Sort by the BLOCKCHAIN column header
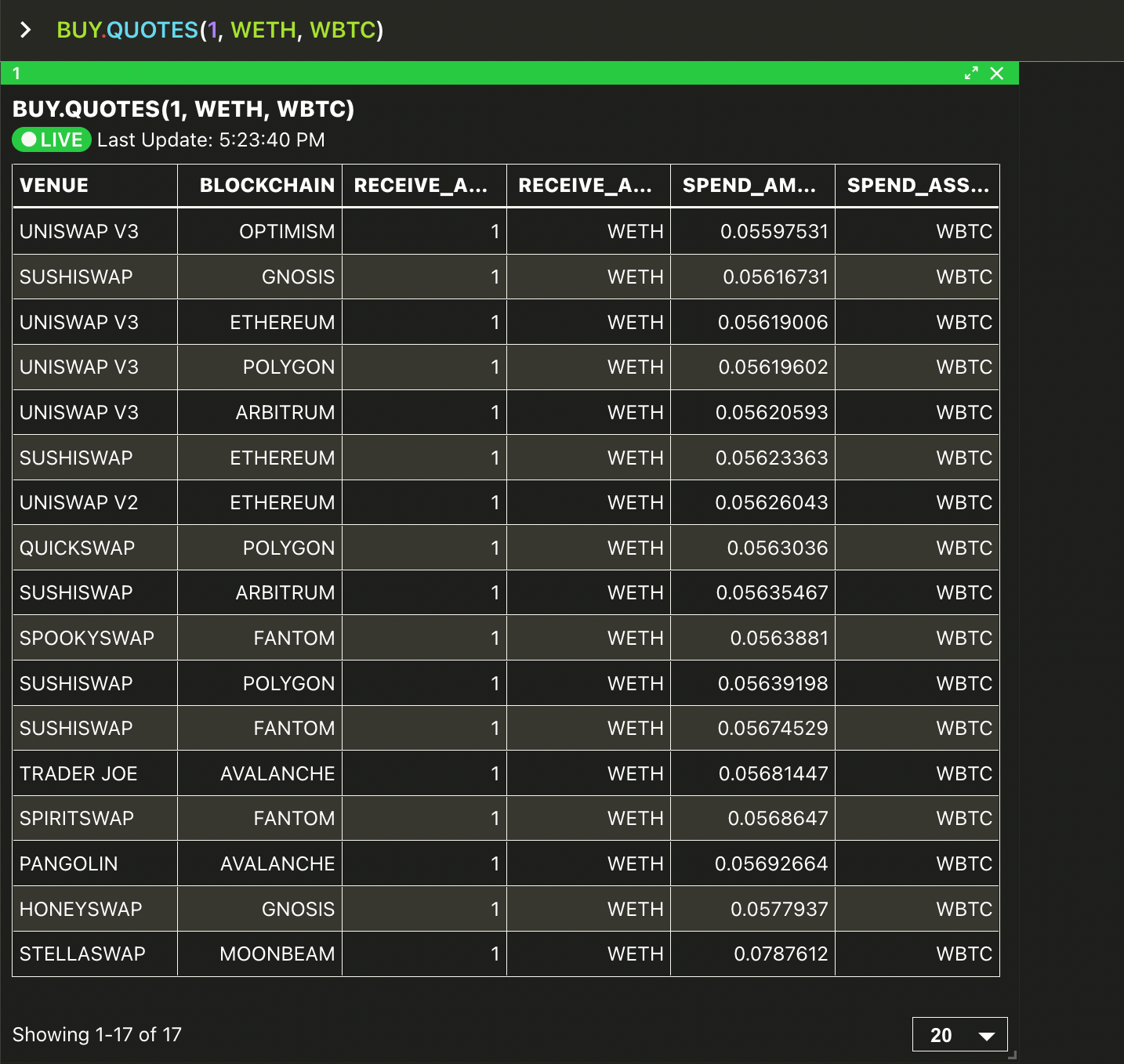Image resolution: width=1124 pixels, height=1064 pixels. pos(259,186)
